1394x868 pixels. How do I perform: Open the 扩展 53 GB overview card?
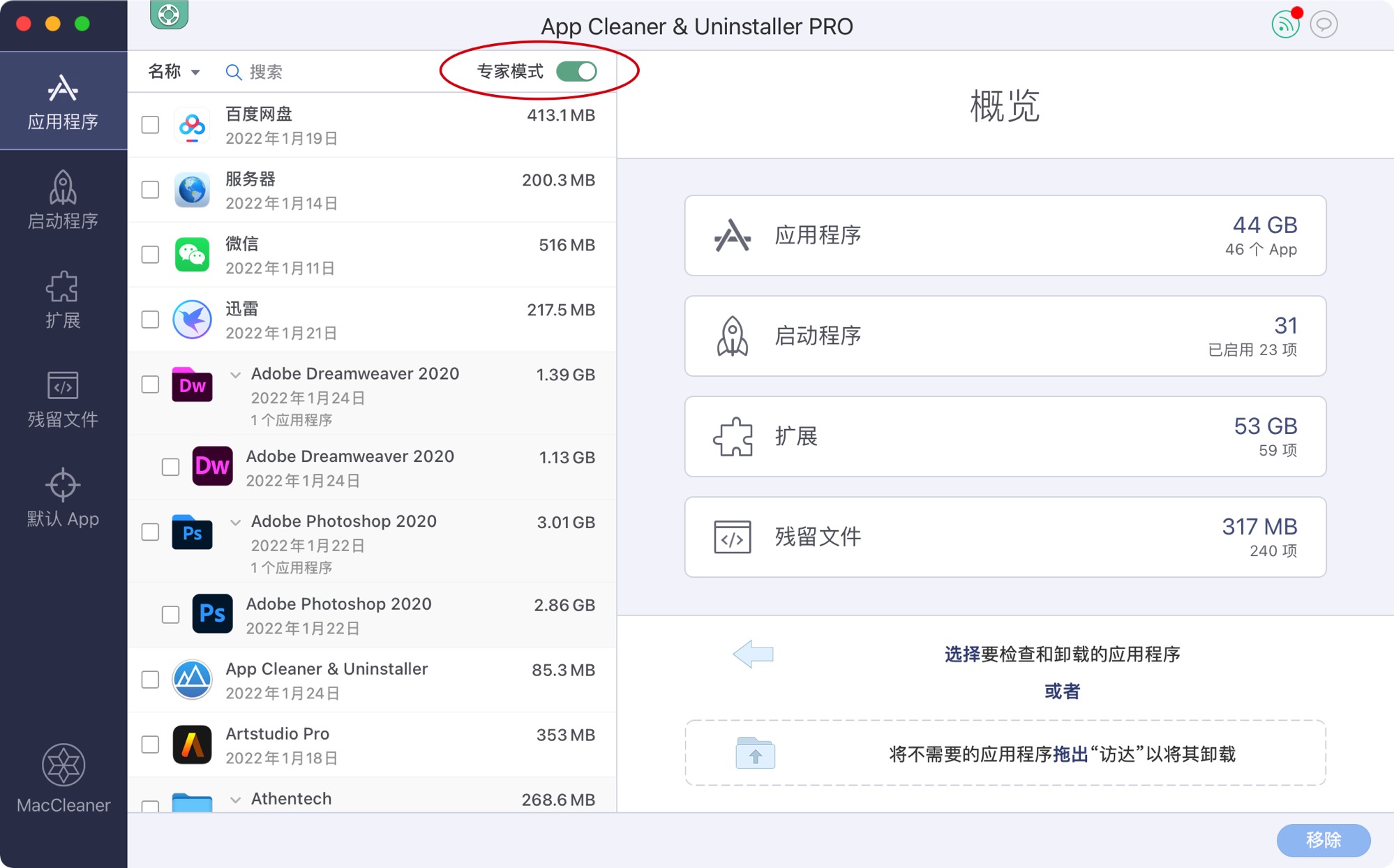tap(1005, 437)
